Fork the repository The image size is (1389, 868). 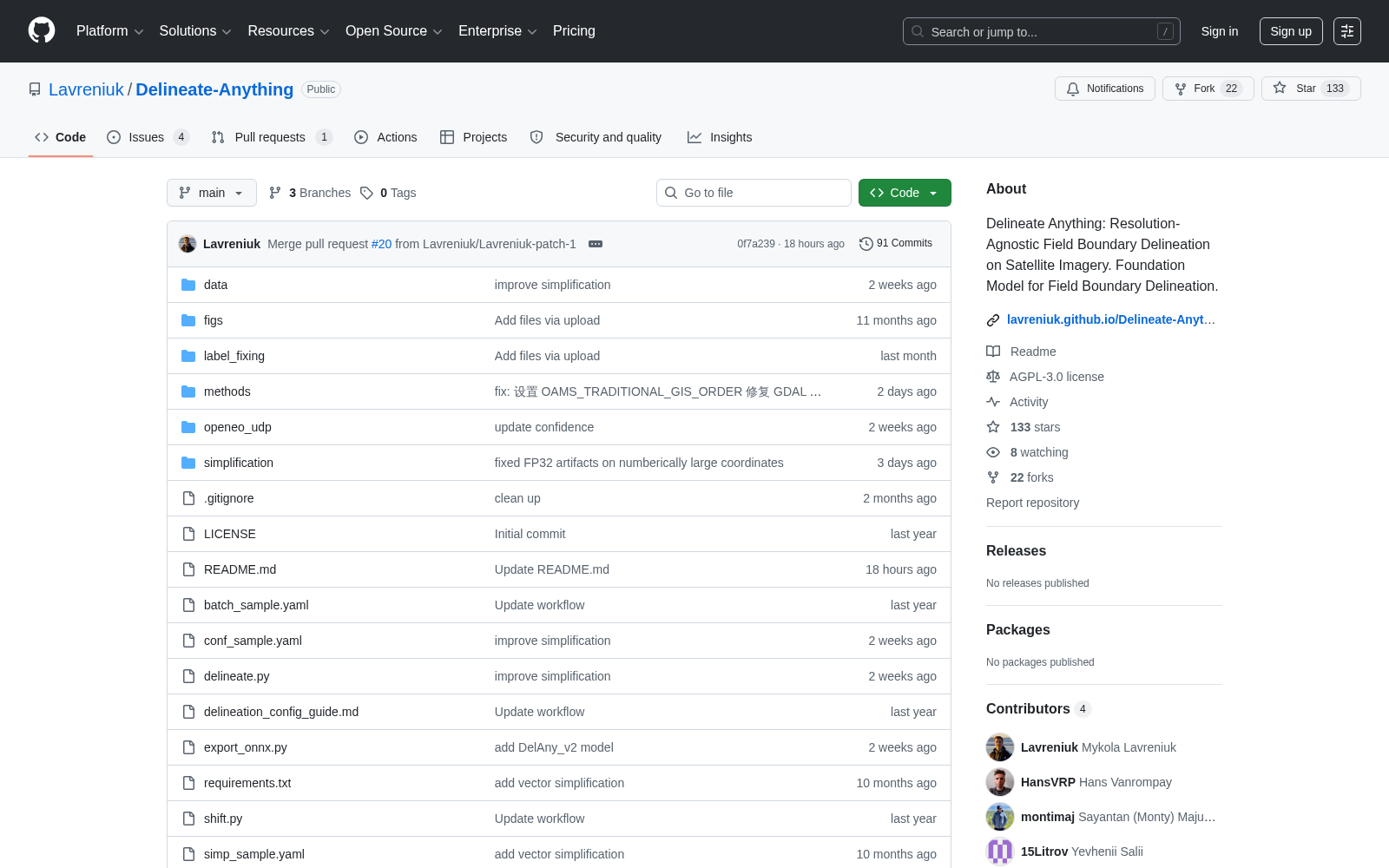(1208, 89)
